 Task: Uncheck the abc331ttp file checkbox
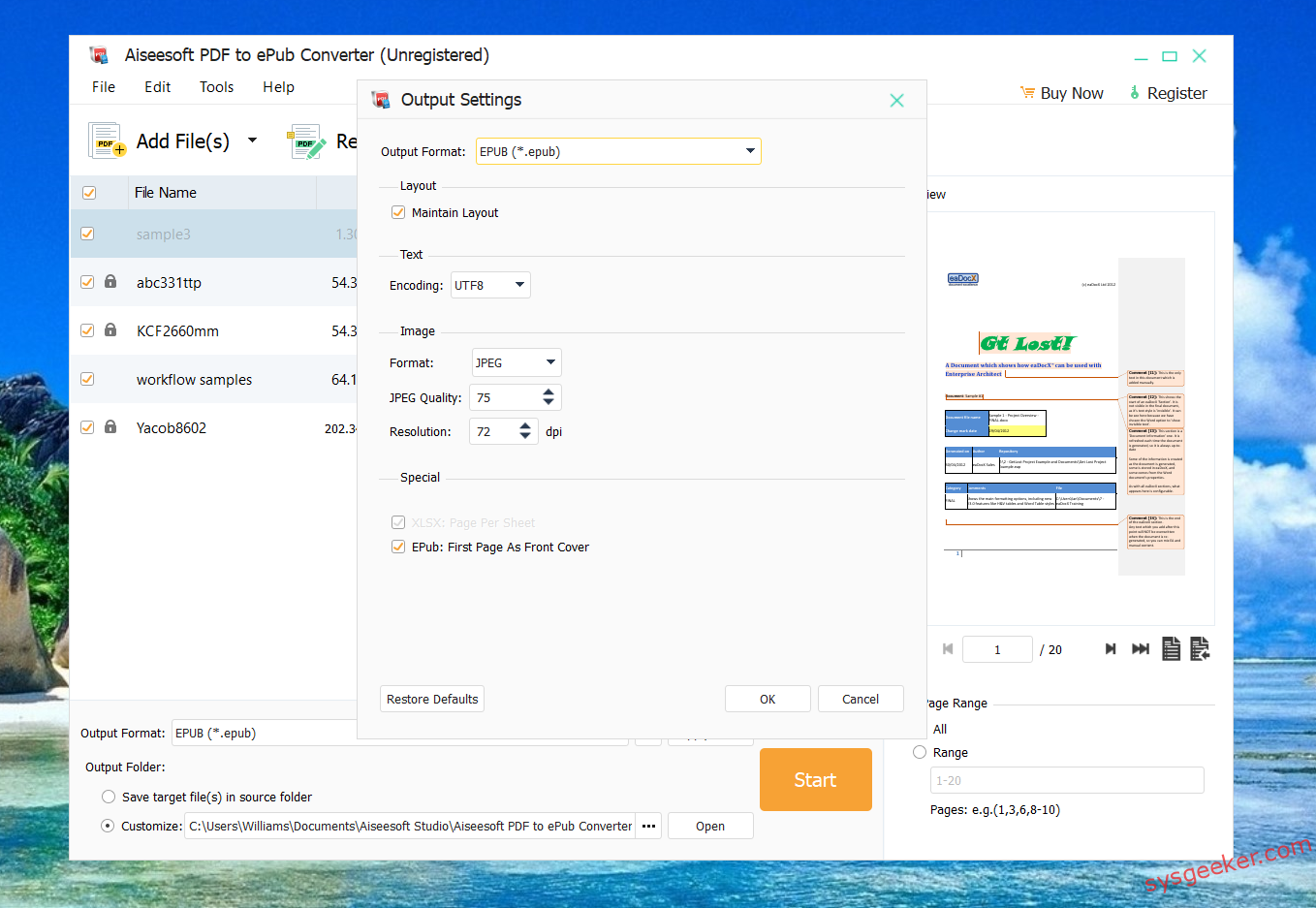[87, 282]
